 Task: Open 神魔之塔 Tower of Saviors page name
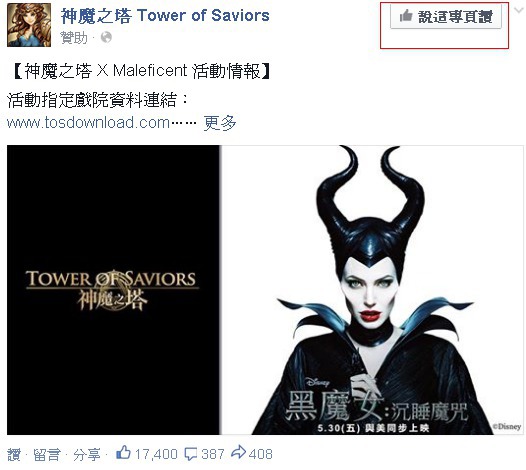click(165, 16)
